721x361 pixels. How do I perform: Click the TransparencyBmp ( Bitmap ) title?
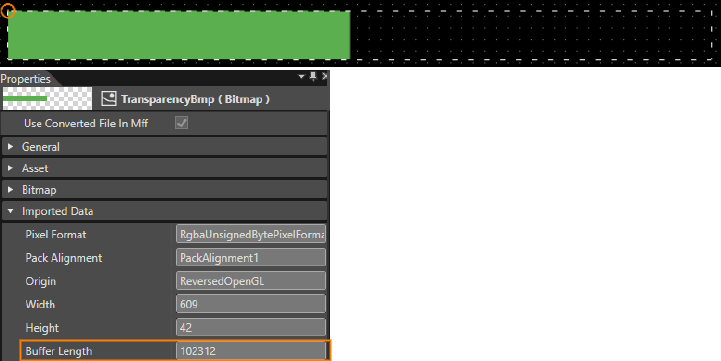[195, 99]
